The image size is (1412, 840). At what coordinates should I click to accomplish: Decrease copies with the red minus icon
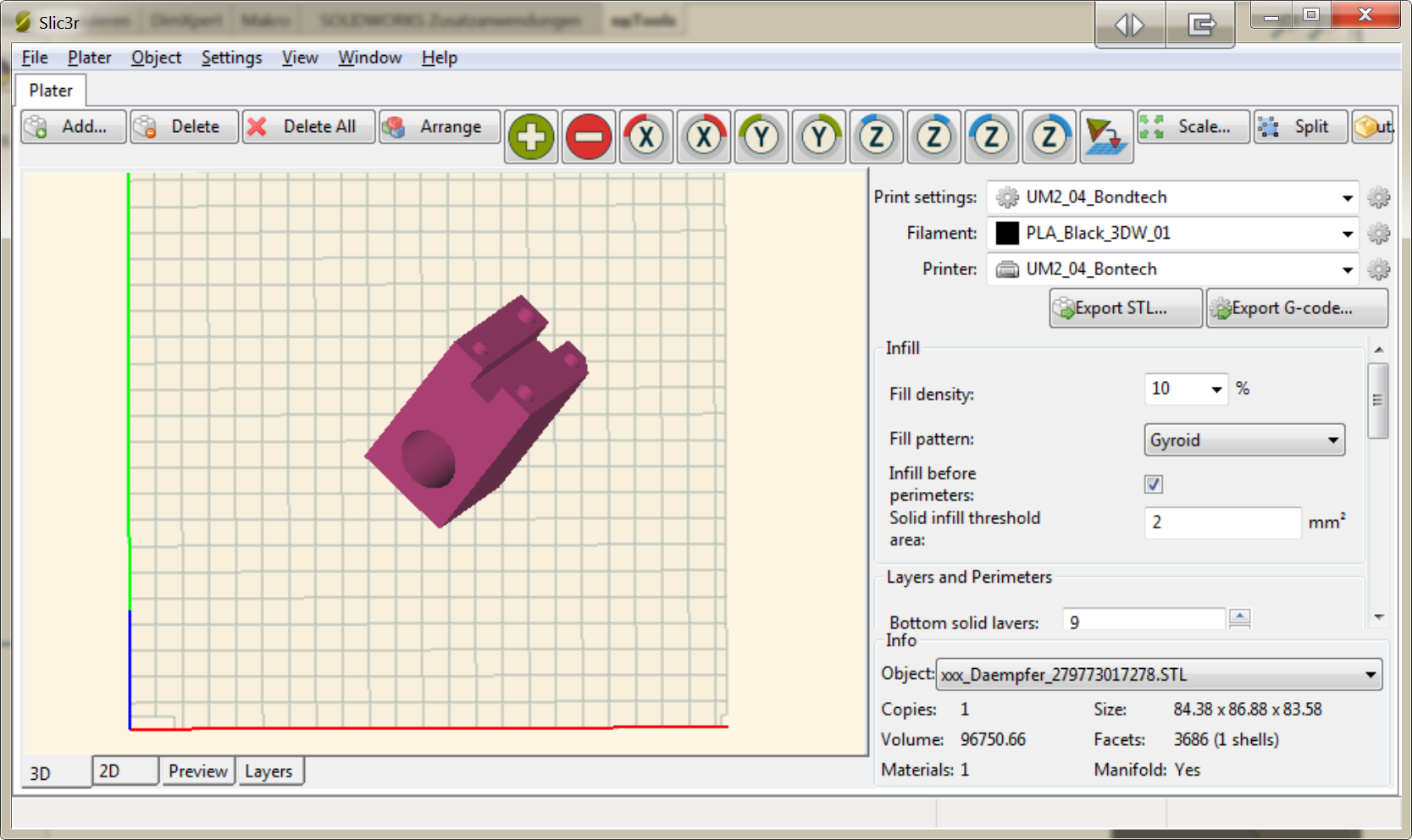pyautogui.click(x=589, y=135)
